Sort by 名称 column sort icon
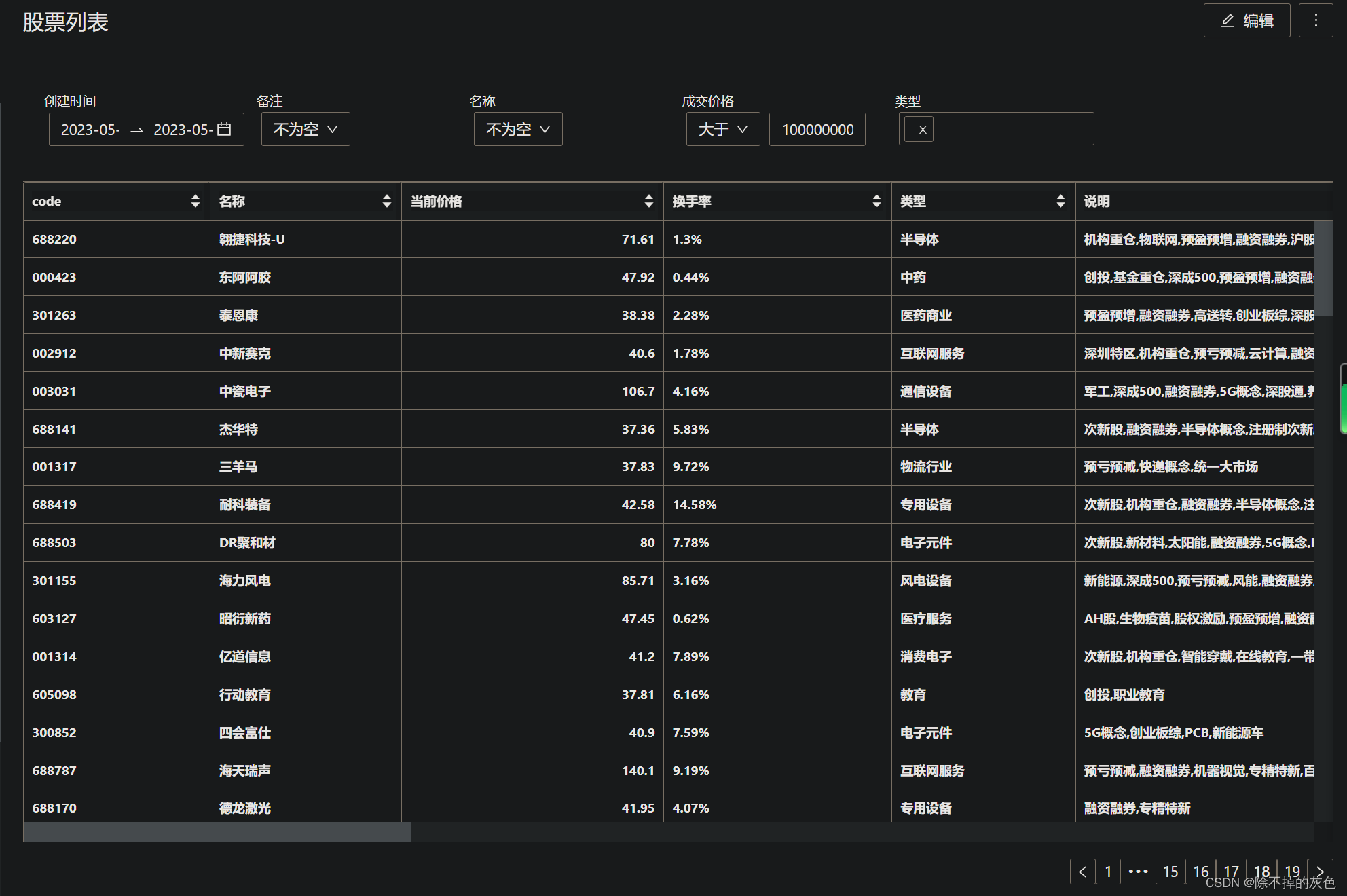 387,201
